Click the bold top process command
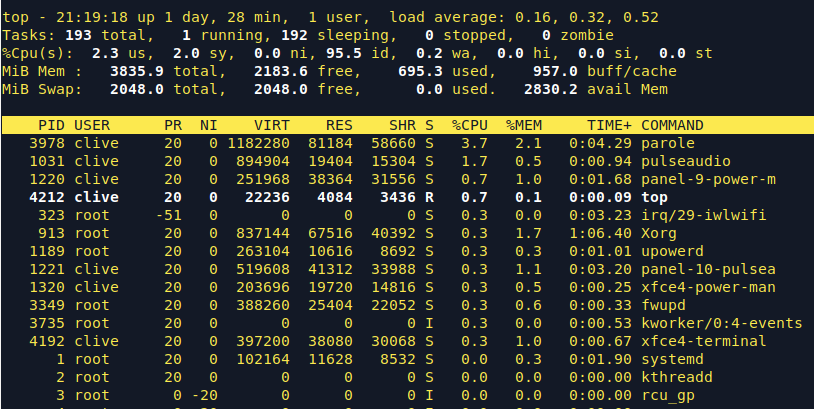 point(654,198)
